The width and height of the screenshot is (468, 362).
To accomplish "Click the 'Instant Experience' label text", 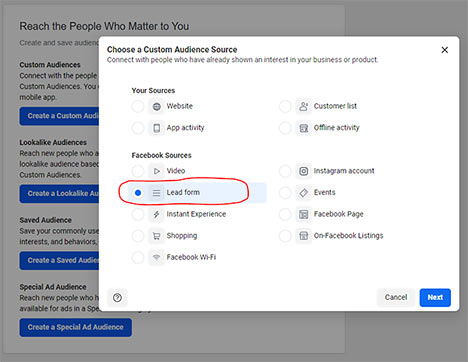I will pos(196,214).
